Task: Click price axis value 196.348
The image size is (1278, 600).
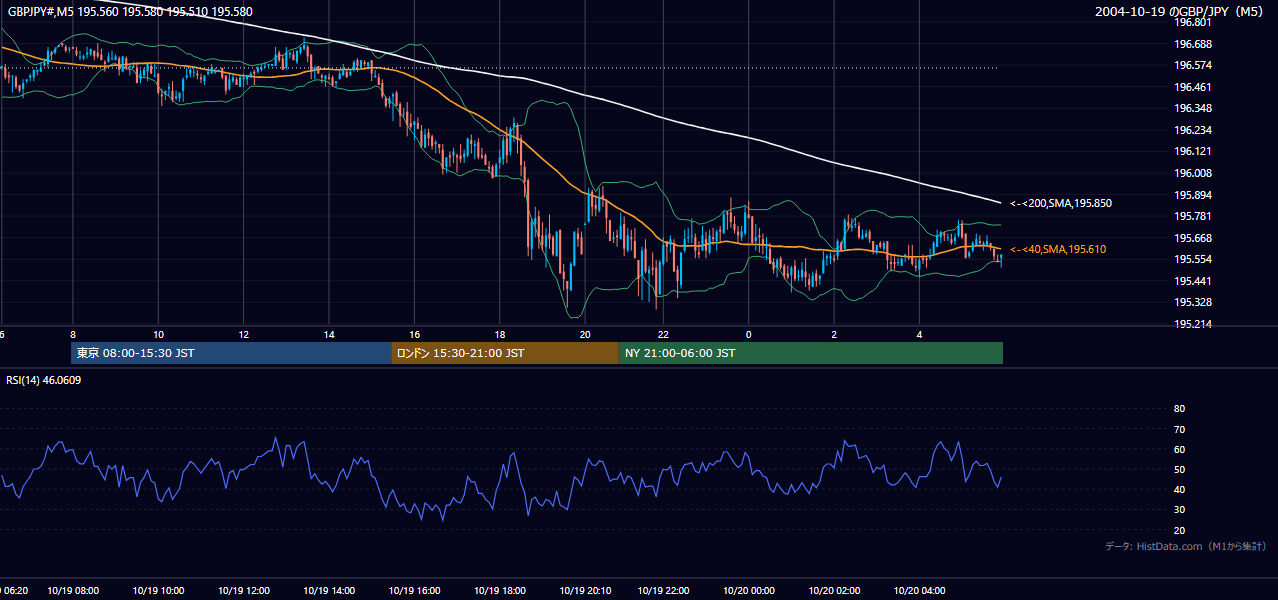Action: coord(1192,108)
